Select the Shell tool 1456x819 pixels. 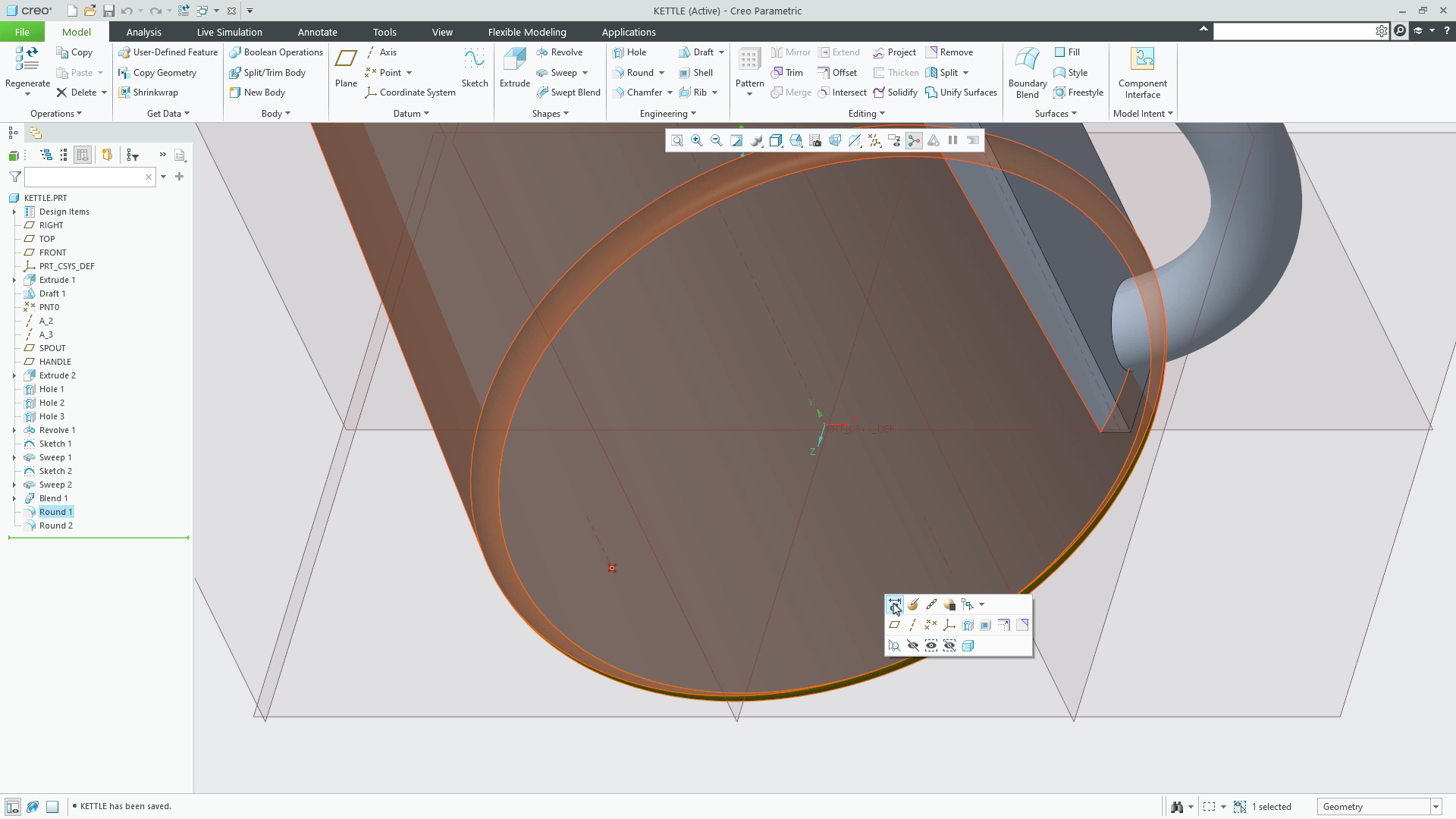695,73
